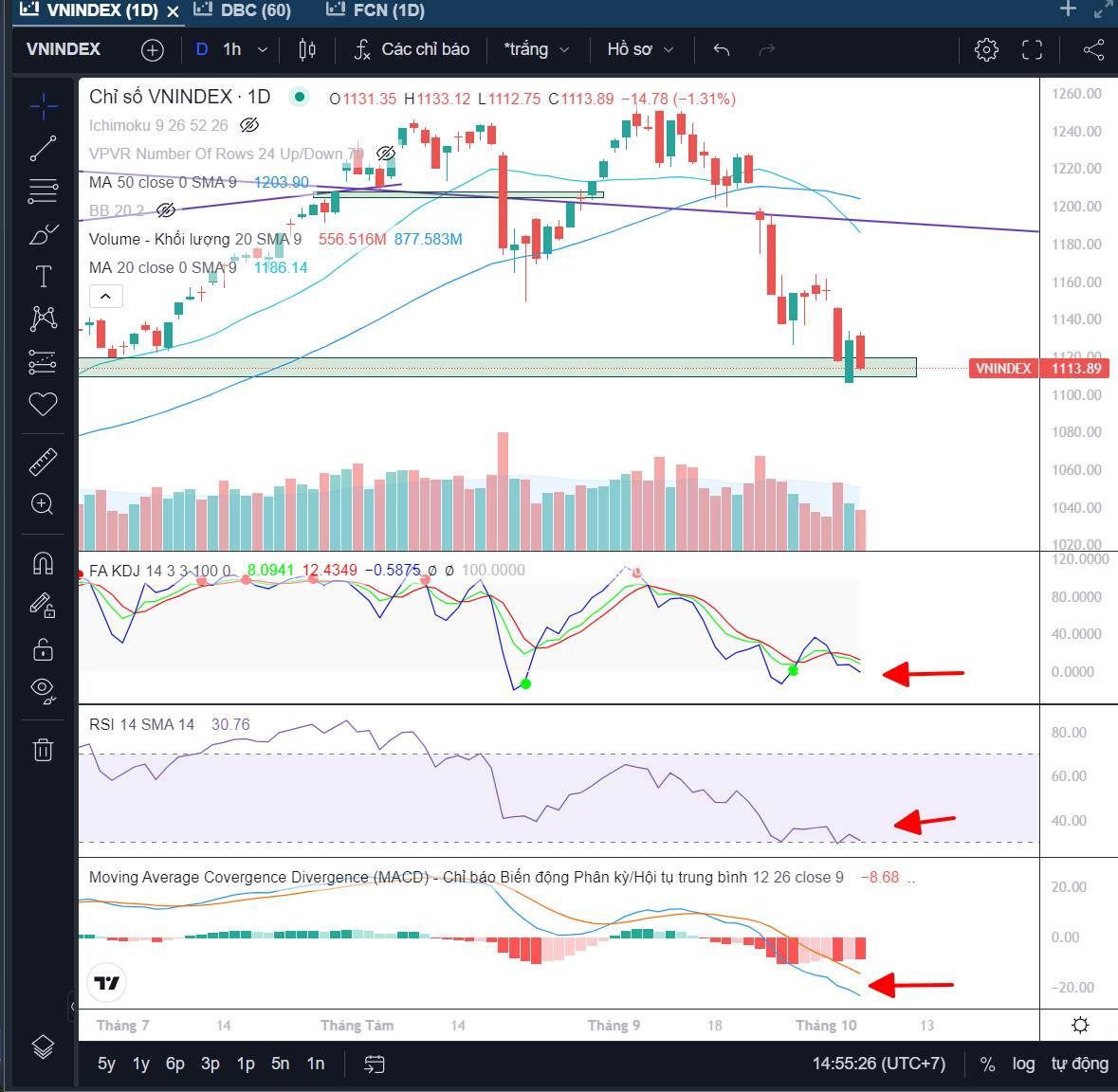Expand the chart panel at top right
This screenshot has height=1092, width=1118.
[1103, 9]
